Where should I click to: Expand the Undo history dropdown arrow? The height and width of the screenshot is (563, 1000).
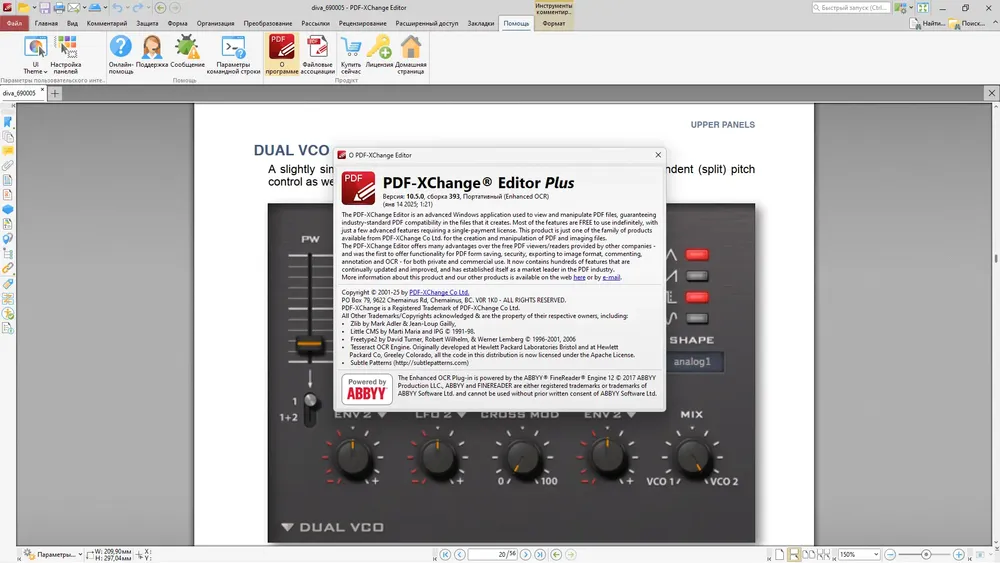tap(127, 8)
